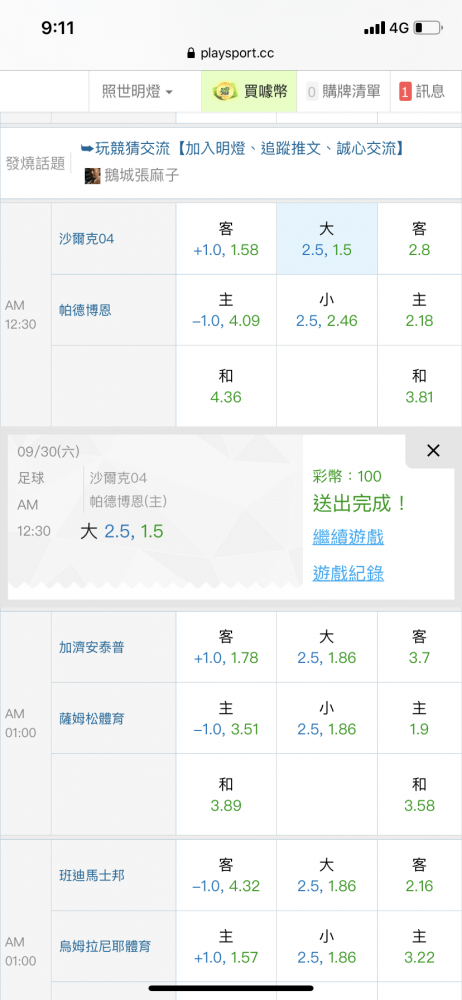Viewport: 462px width, 1000px height.
Task: Open 玩競猜交流 hot topic link
Action: (x=242, y=149)
